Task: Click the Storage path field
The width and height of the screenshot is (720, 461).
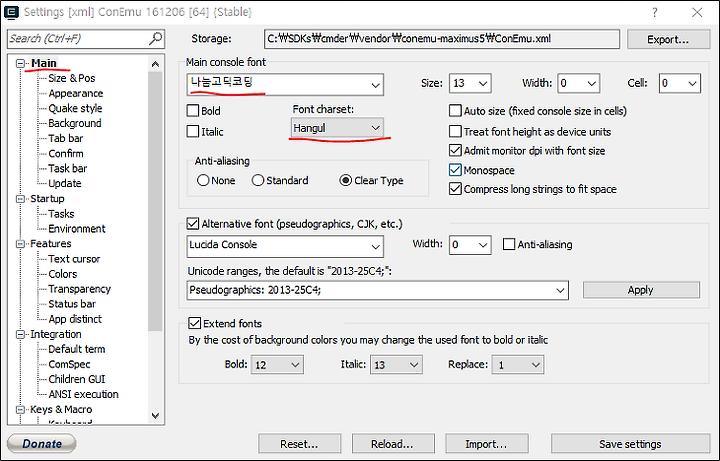Action: pos(442,39)
